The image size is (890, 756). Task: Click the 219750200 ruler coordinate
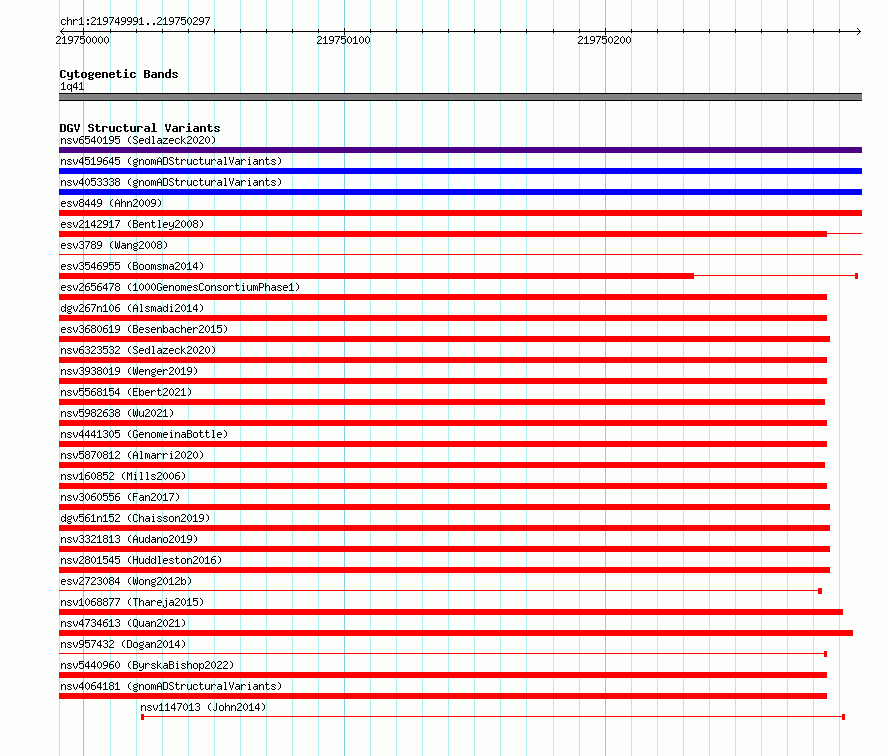click(x=604, y=40)
